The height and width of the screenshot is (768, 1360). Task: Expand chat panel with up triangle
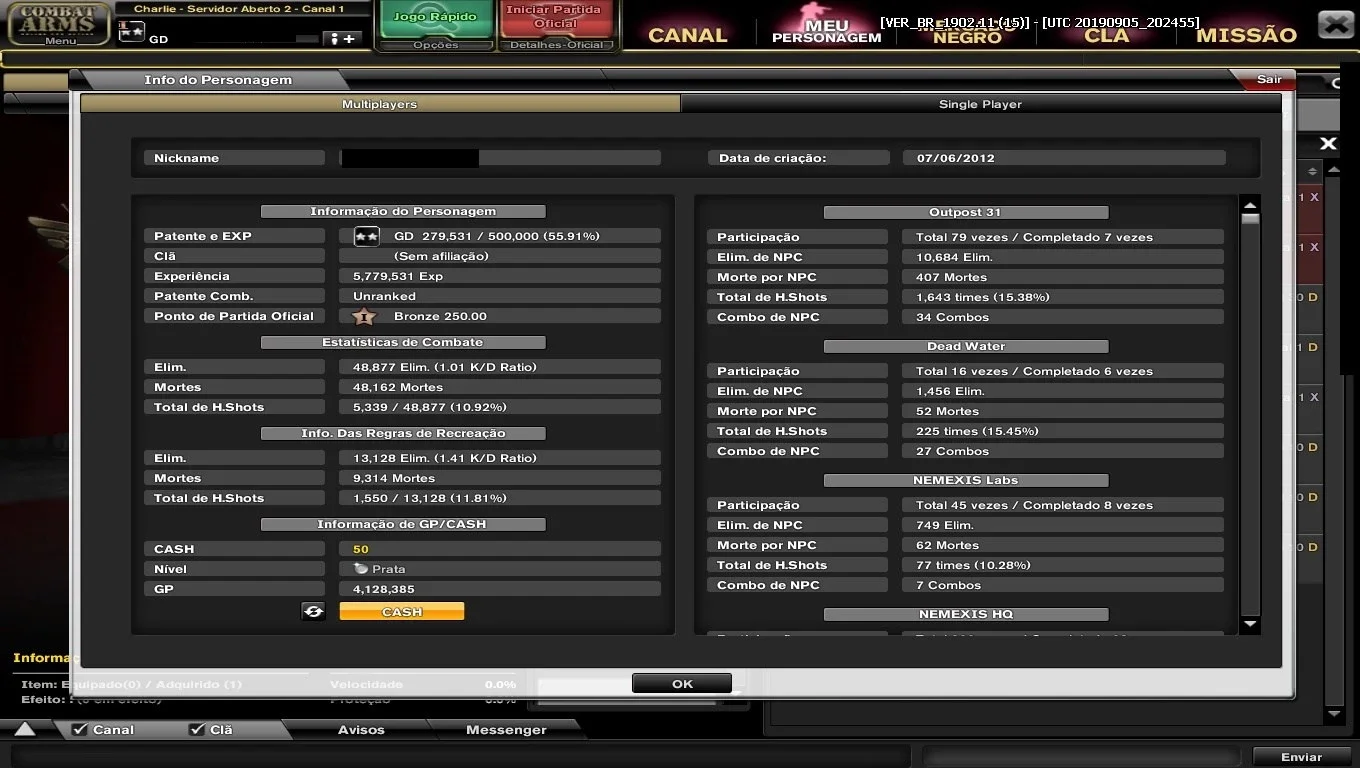tap(25, 729)
